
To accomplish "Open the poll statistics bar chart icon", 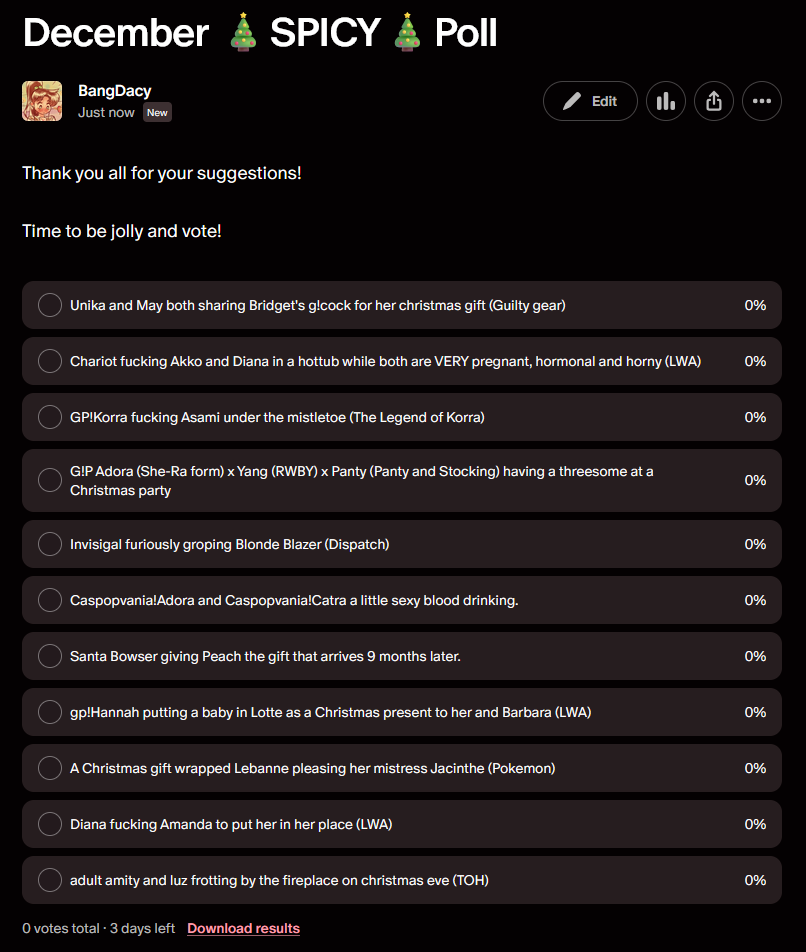I will pyautogui.click(x=666, y=101).
